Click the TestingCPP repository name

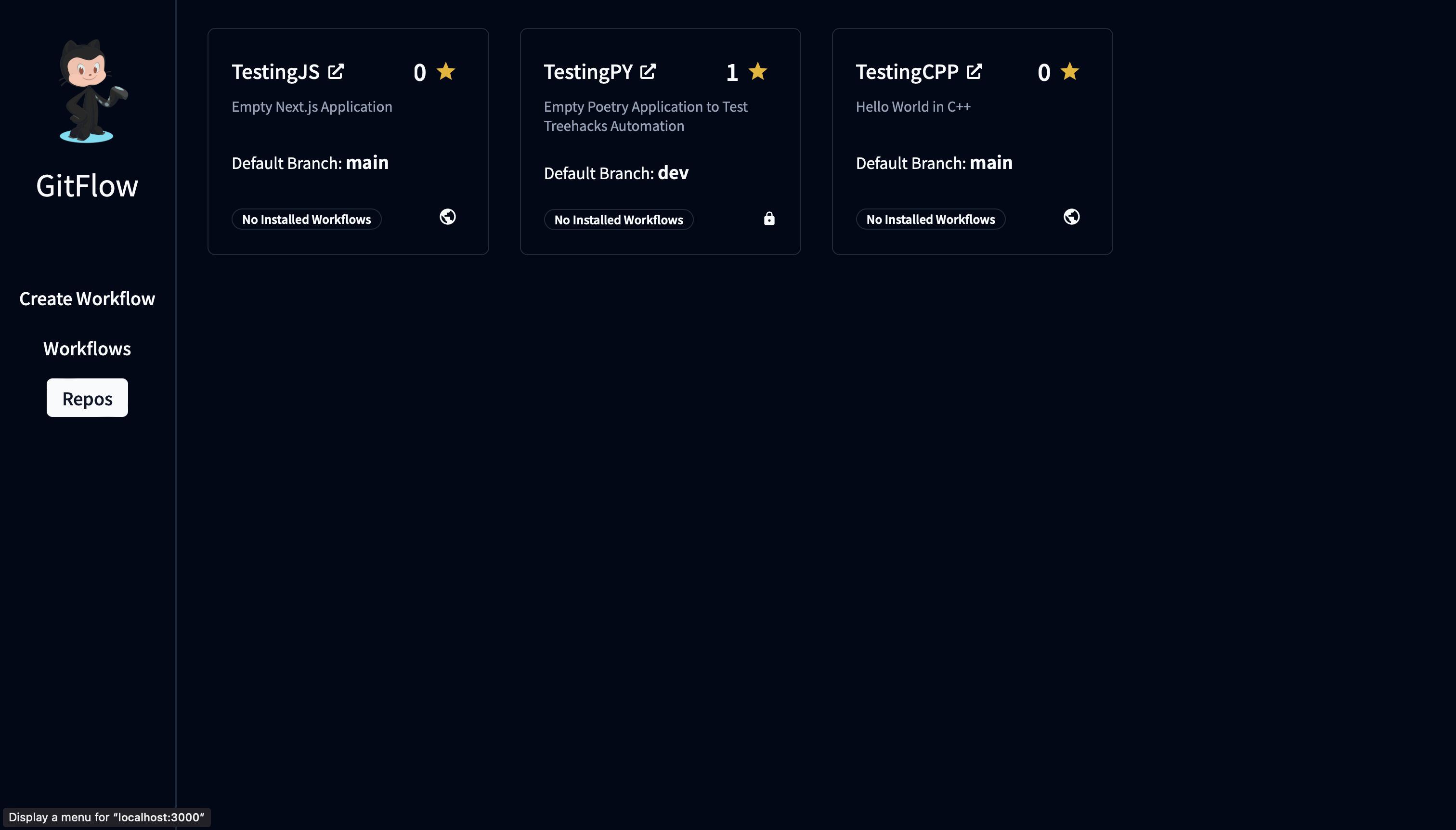[907, 72]
